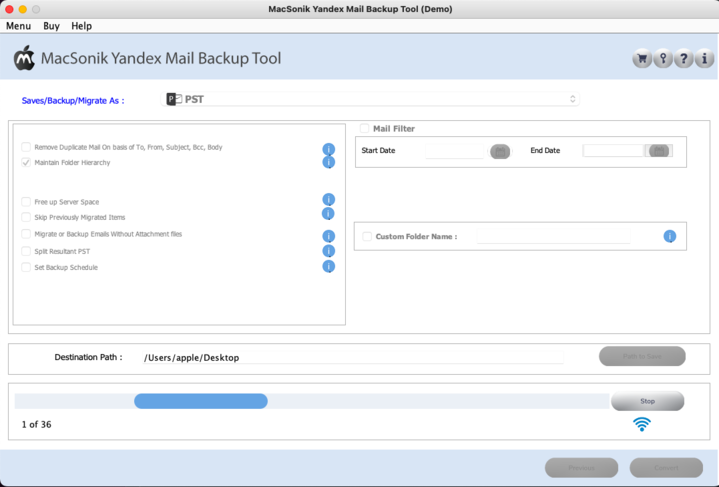Click the about info icon in header
The width and height of the screenshot is (719, 487).
click(704, 59)
